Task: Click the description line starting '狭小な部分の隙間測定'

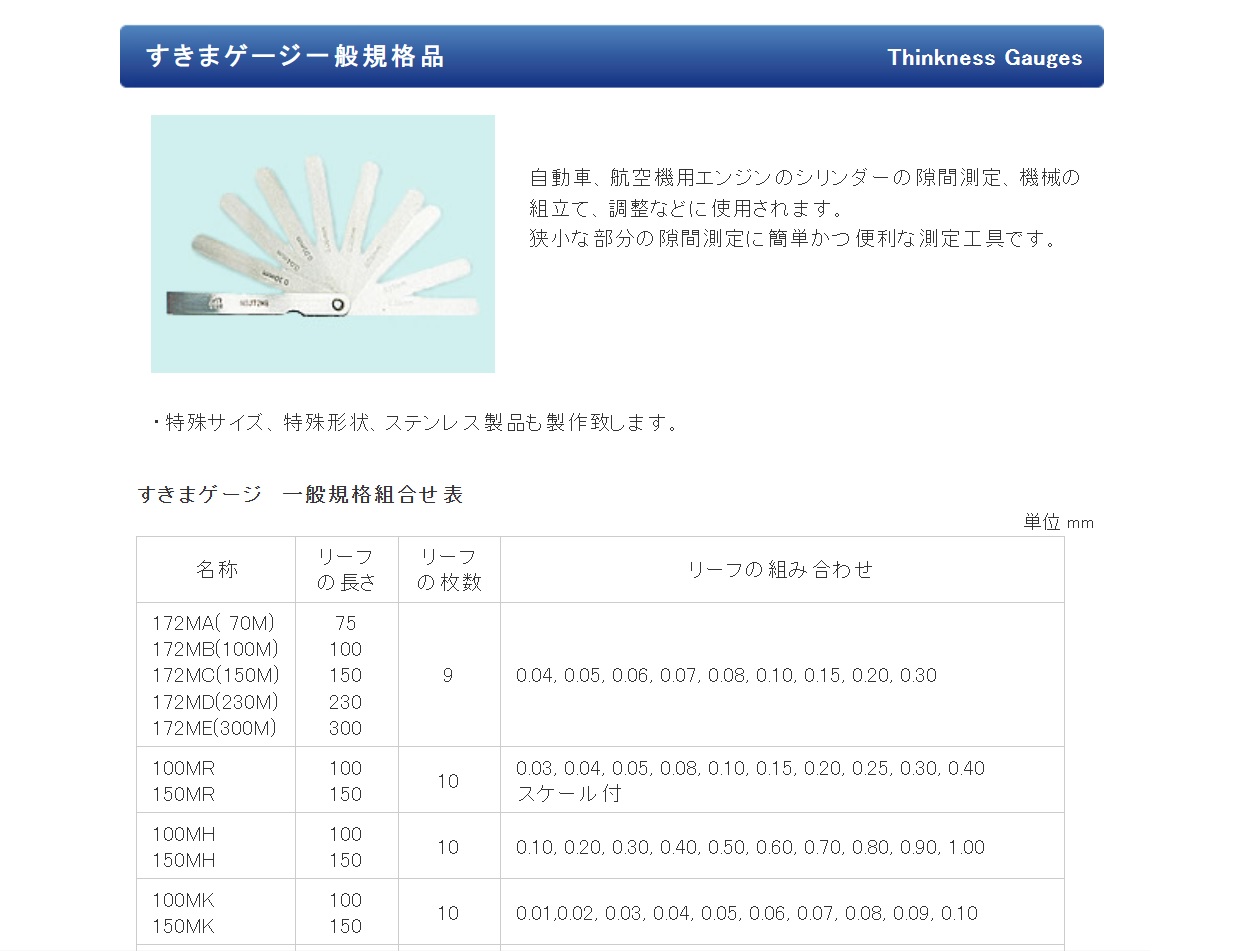Action: [794, 239]
